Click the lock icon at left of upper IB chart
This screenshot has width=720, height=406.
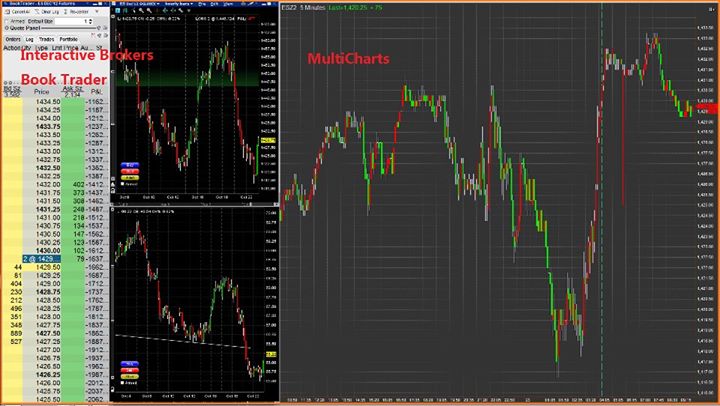[113, 191]
